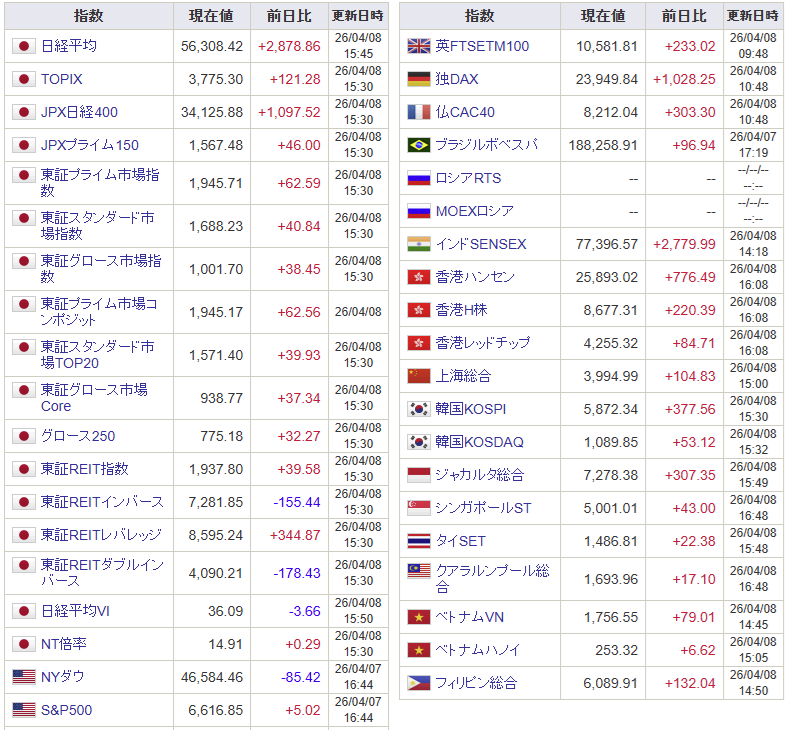
Task: Go to the シンガポールST index page
Action: [x=484, y=508]
